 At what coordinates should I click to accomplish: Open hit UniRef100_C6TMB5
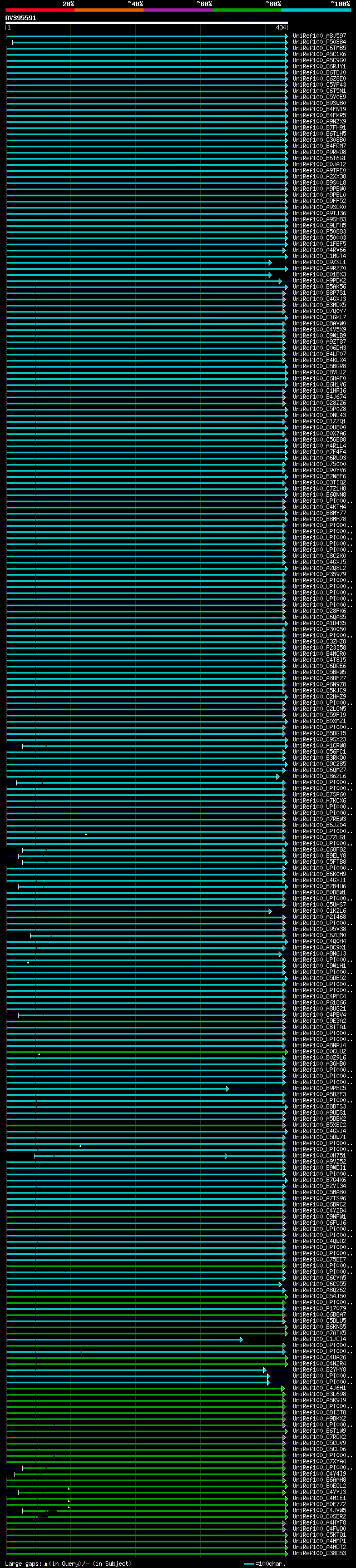tap(319, 48)
